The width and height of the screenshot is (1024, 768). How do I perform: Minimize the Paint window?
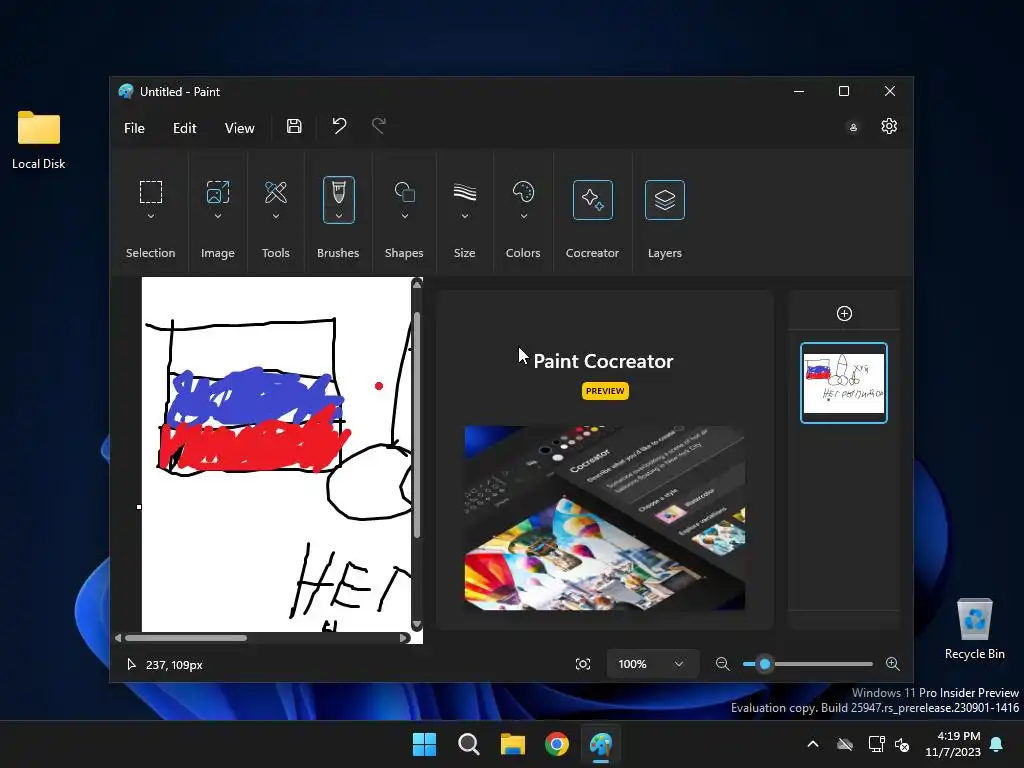(x=799, y=91)
